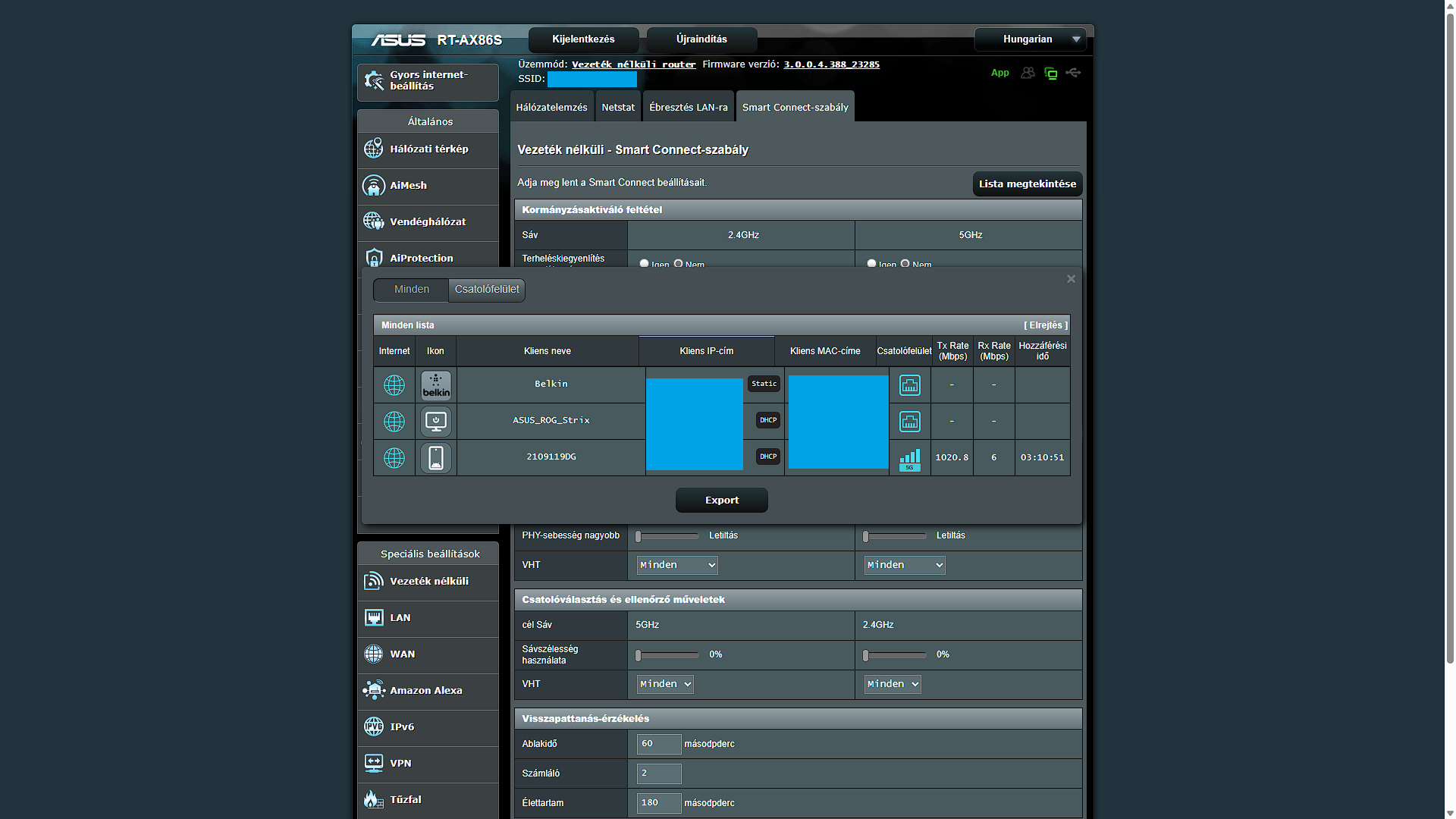Screen dimensions: 1456x819
Task: Open the 5GHz target VHT Minden dropdown
Action: (665, 684)
